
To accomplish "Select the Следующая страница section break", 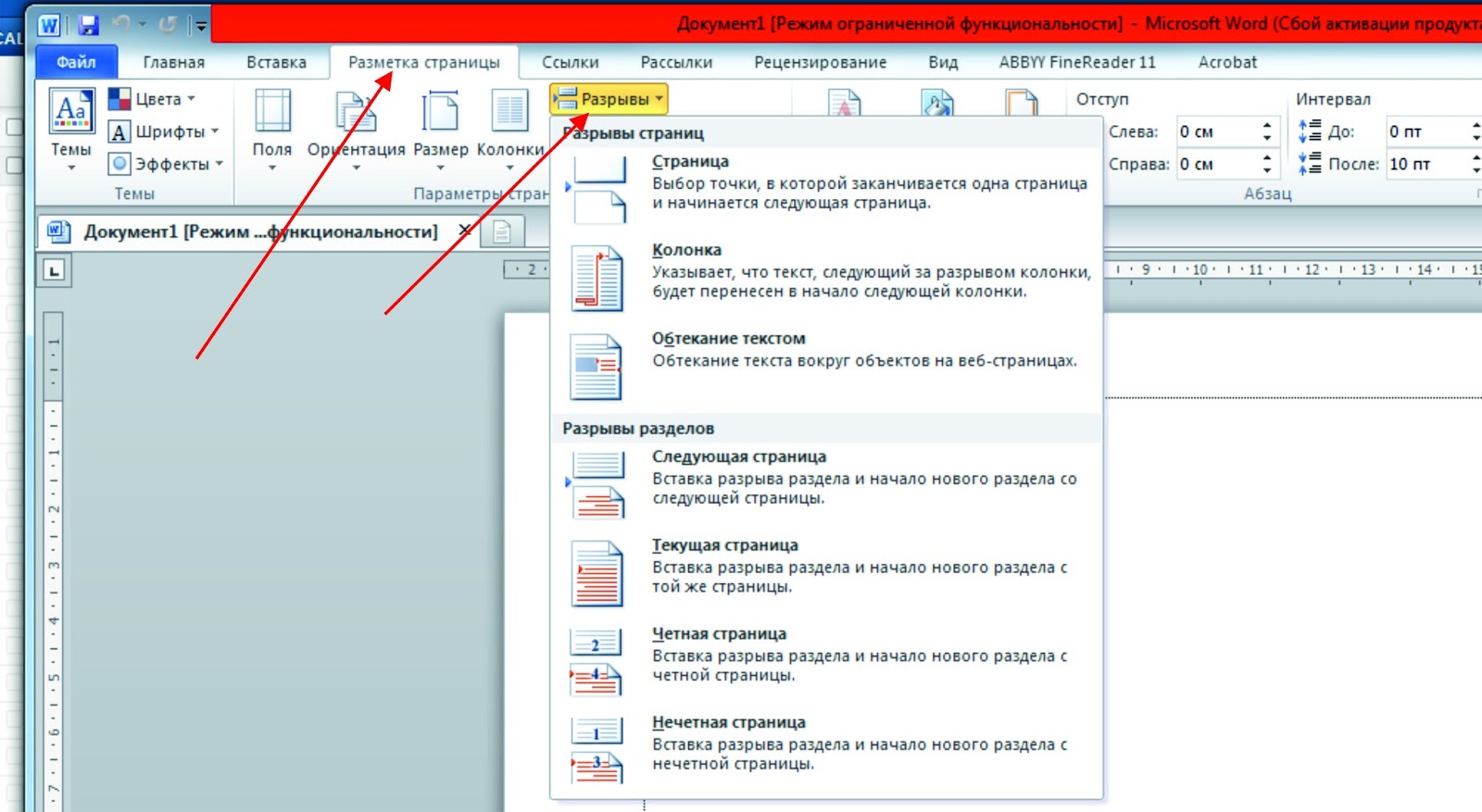I will point(826,485).
